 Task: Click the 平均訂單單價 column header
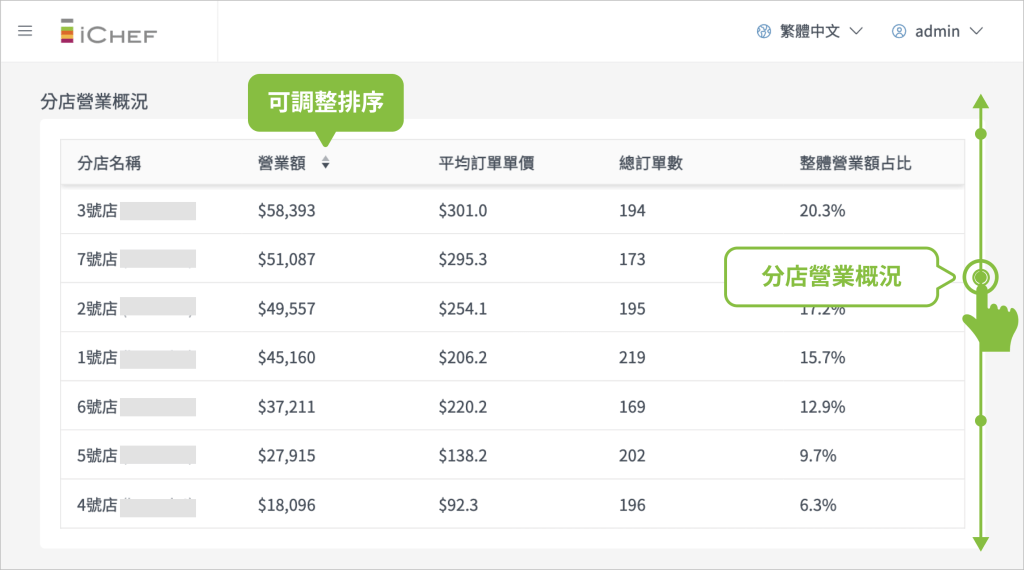[486, 163]
